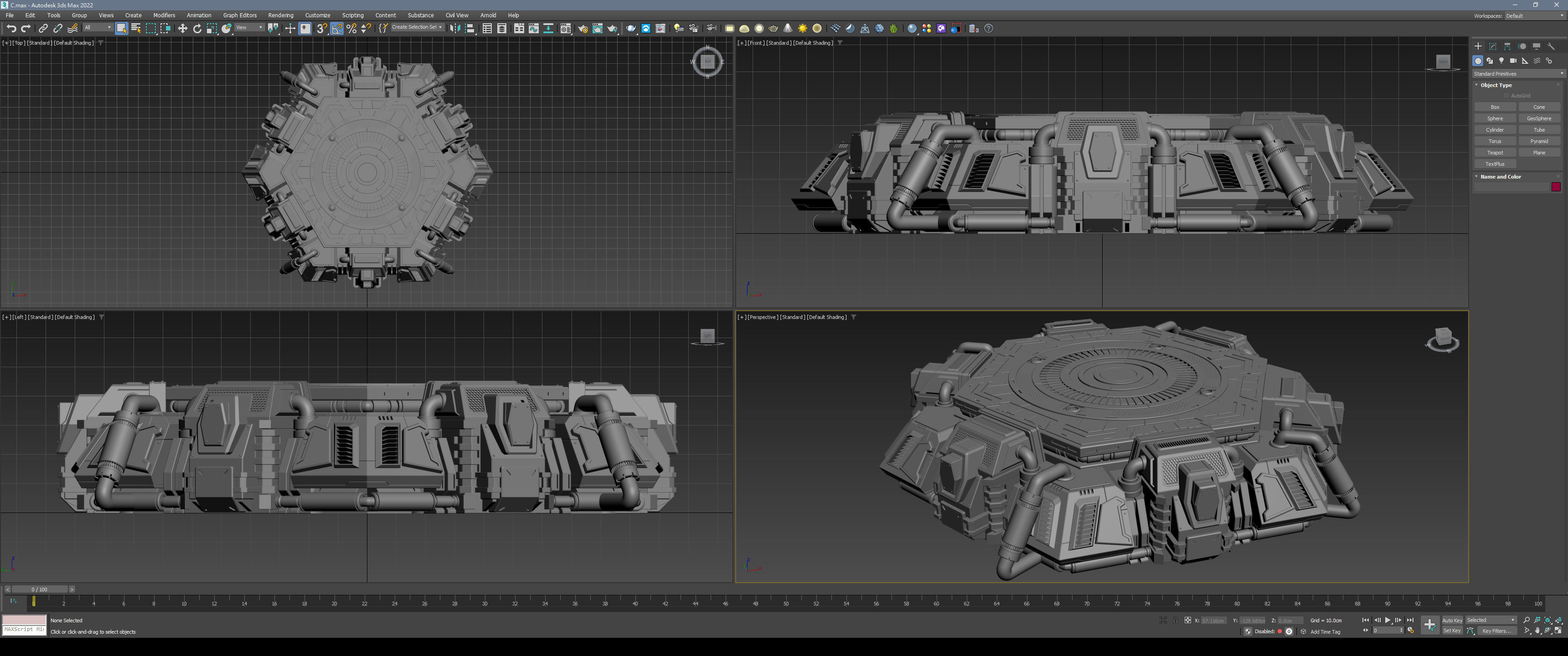Select the Move transform tool
Screen dimensions: 1568x656
182,29
